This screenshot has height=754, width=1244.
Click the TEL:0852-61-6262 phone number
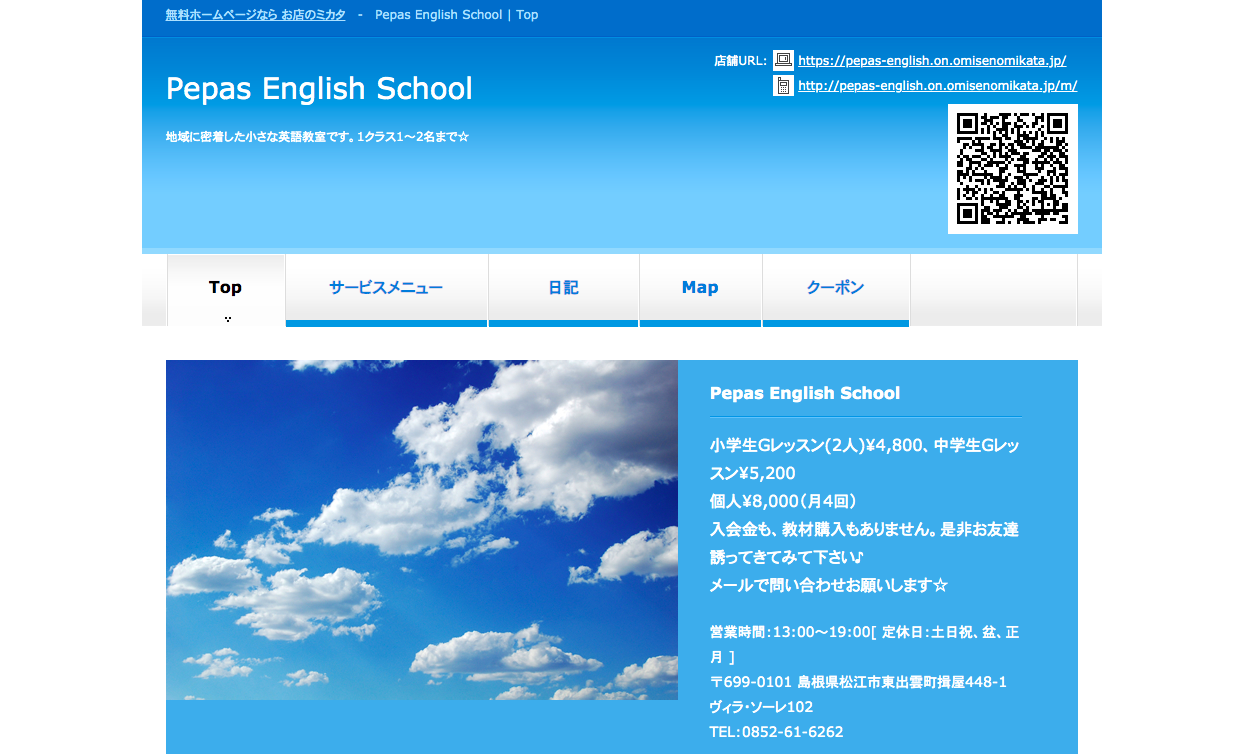(x=776, y=732)
